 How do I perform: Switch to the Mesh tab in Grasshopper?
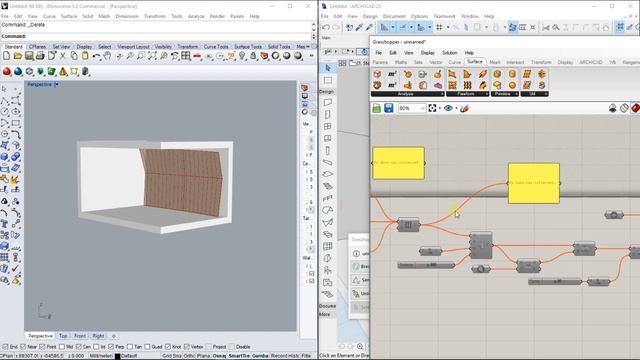click(x=495, y=62)
